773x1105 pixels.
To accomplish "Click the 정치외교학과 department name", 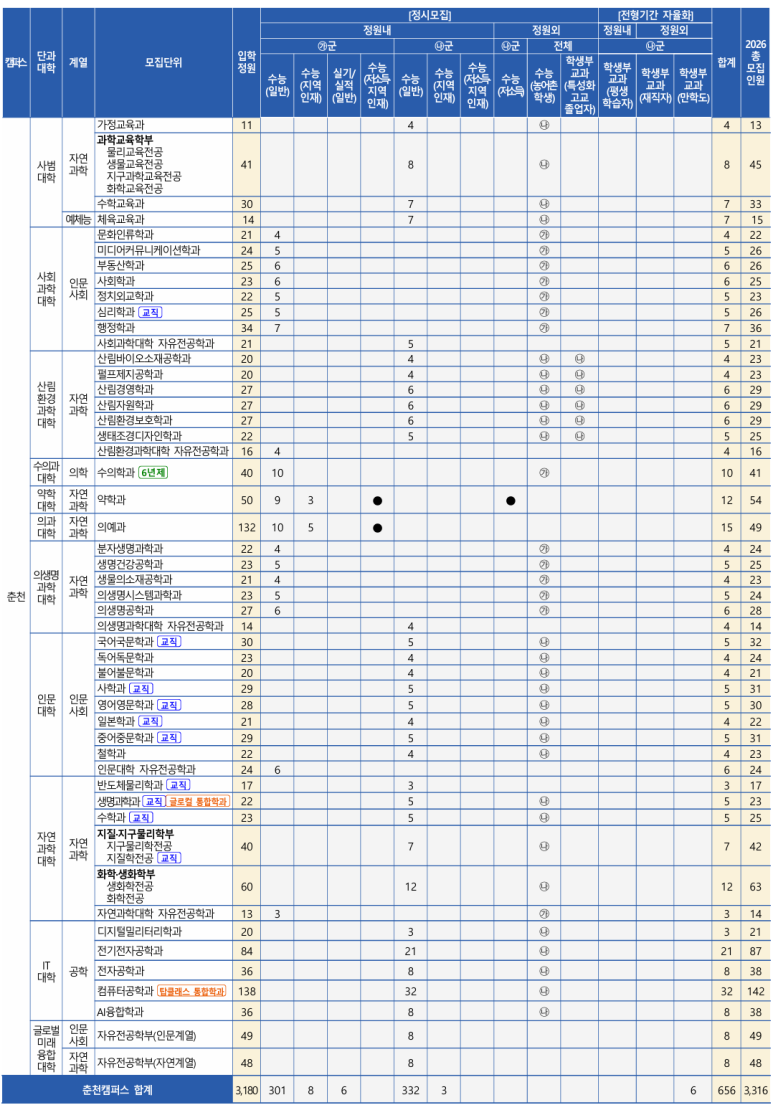I will [x=125, y=296].
